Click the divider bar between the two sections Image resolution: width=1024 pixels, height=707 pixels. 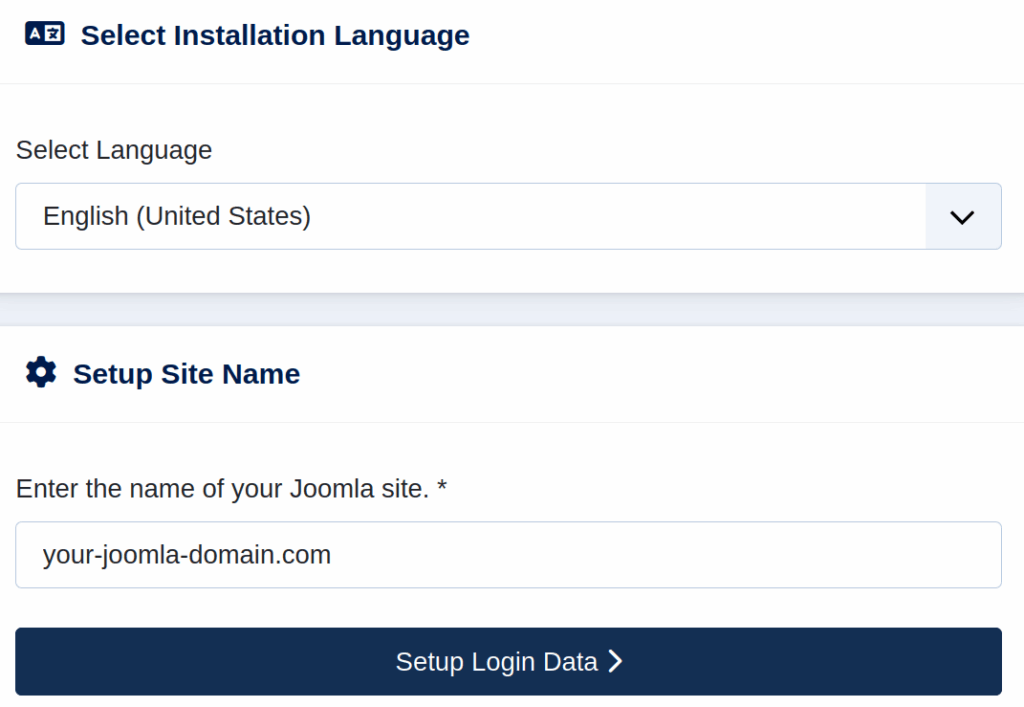coord(512,305)
